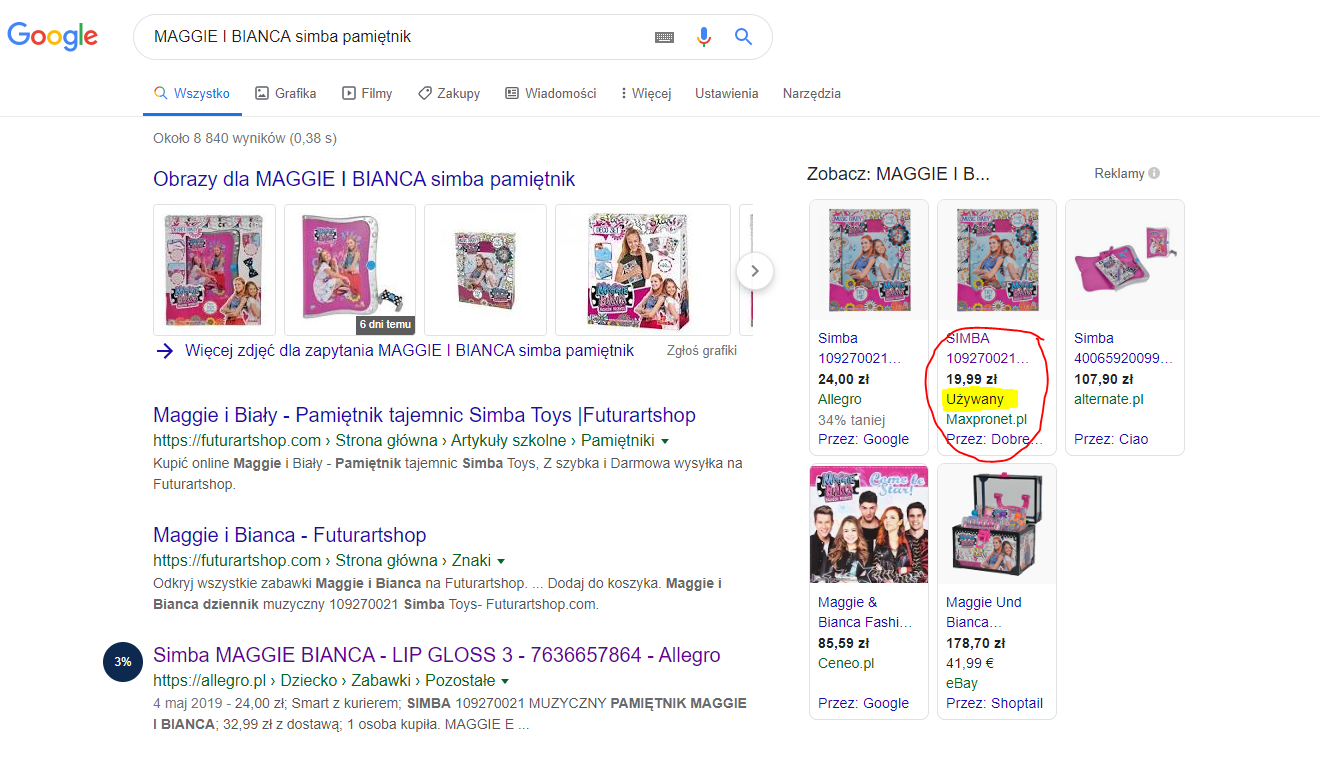Image resolution: width=1320 pixels, height=759 pixels.
Task: Click Maggie Und Bianca eBay product image
Action: pos(997,524)
